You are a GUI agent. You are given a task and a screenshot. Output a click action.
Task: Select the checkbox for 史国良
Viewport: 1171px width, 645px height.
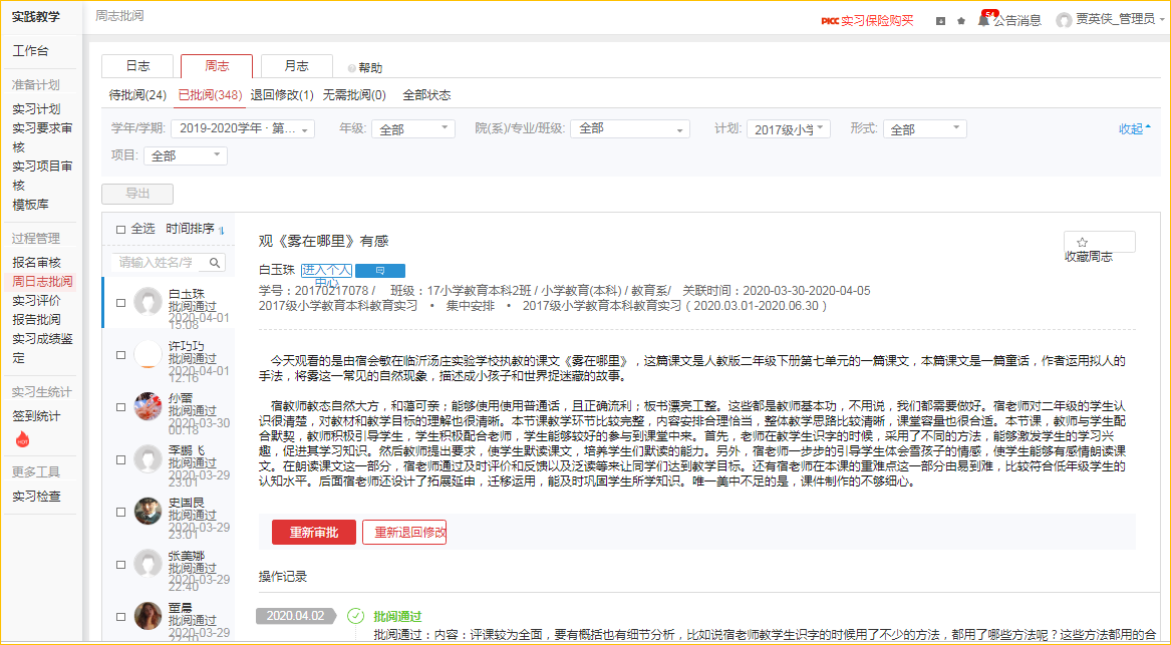tap(121, 511)
